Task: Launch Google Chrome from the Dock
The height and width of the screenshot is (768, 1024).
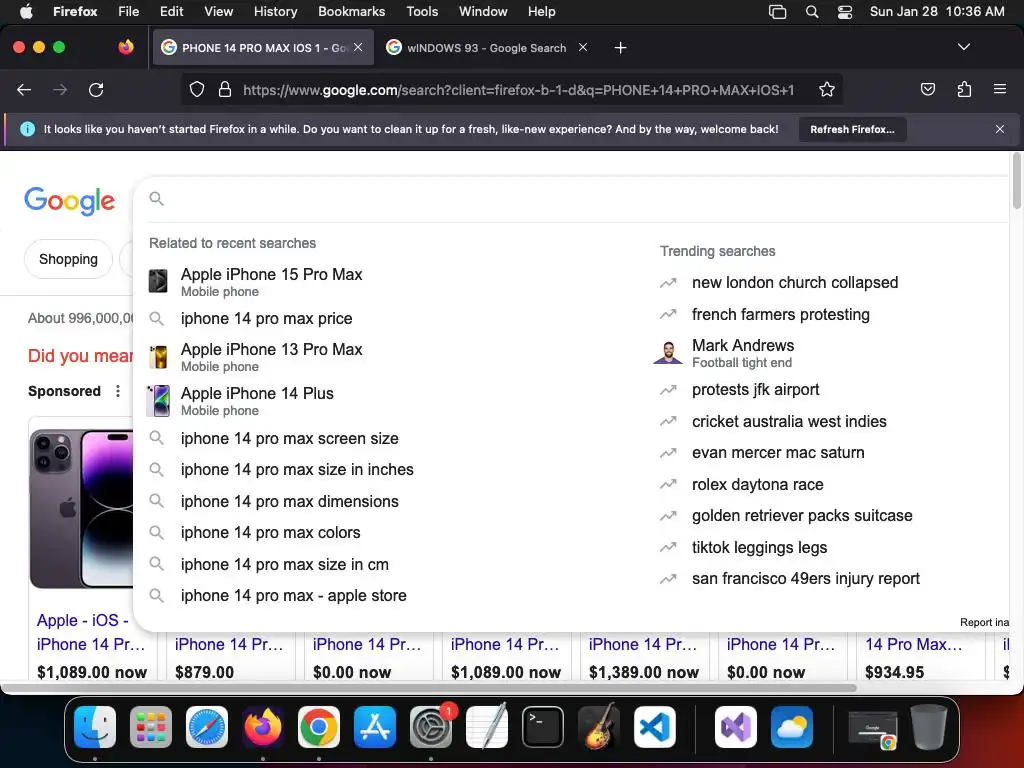Action: 319,727
